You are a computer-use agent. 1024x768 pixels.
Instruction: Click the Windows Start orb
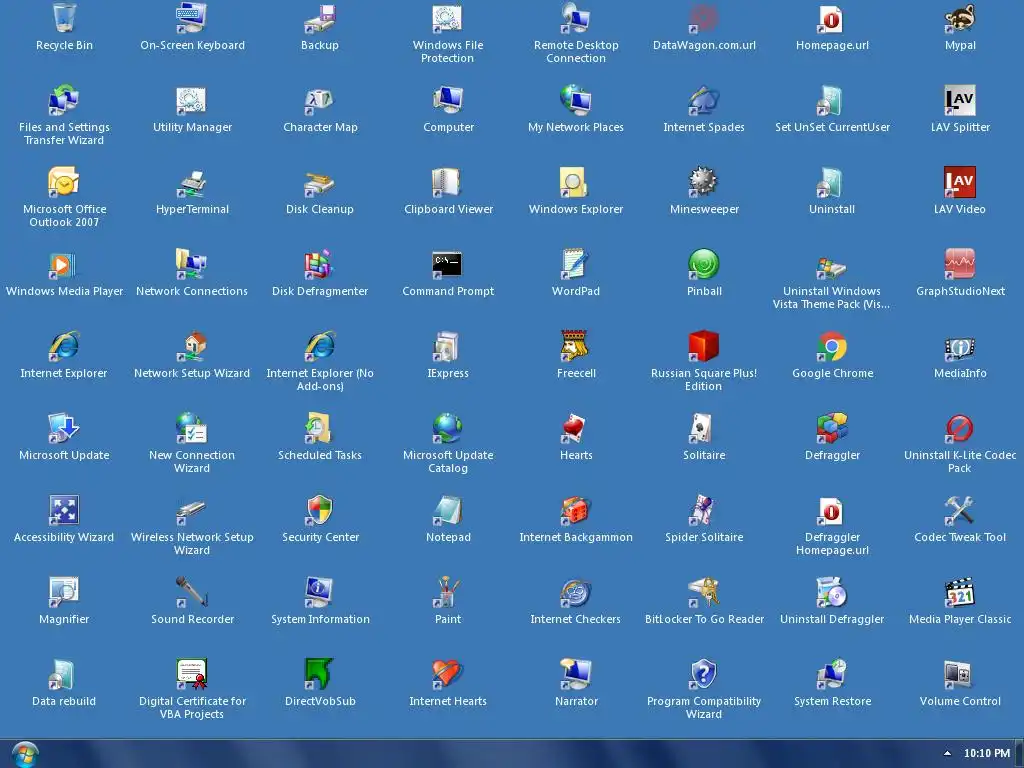click(25, 754)
